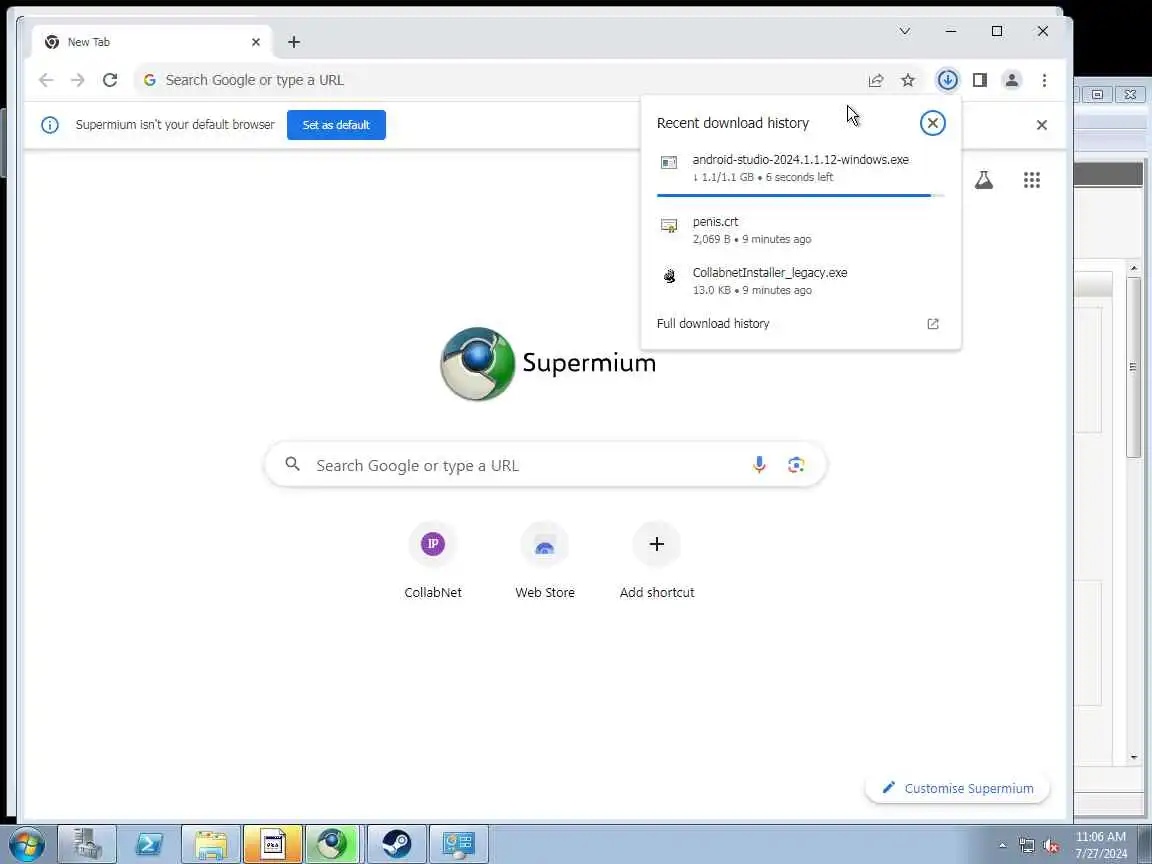Click the Windows Start orb
Viewport: 1152px width, 864px height.
tap(26, 844)
